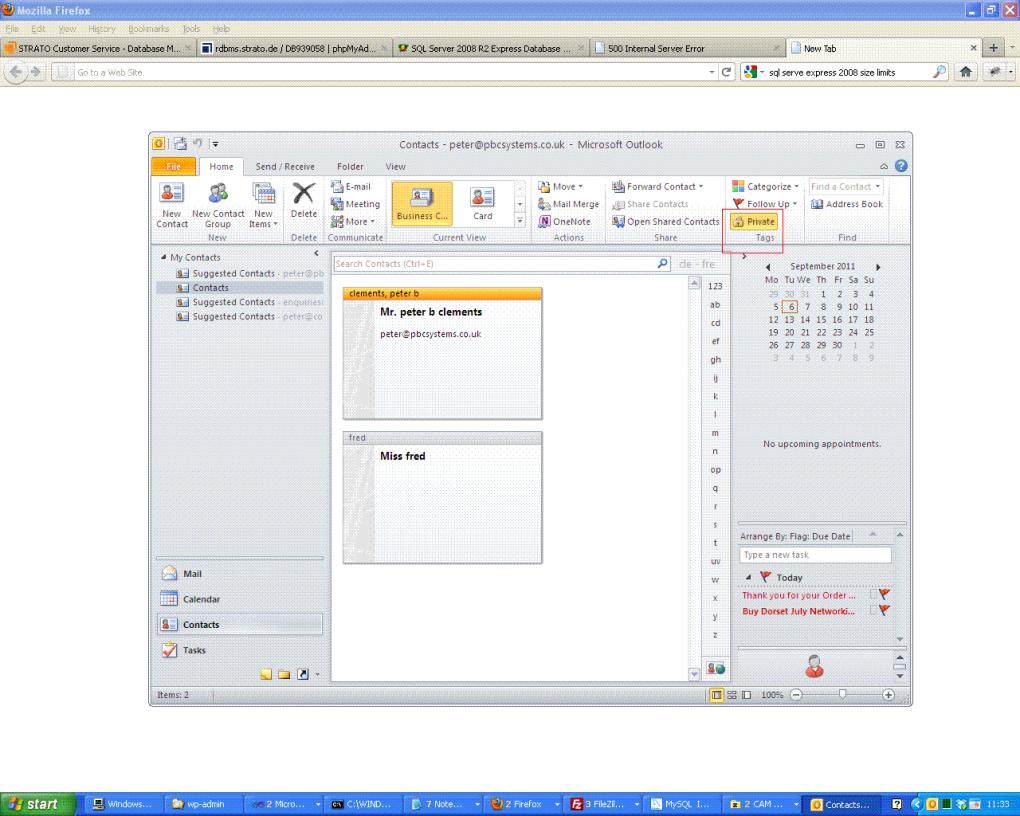Select September 6 in calendar
The height and width of the screenshot is (816, 1020).
click(x=790, y=306)
